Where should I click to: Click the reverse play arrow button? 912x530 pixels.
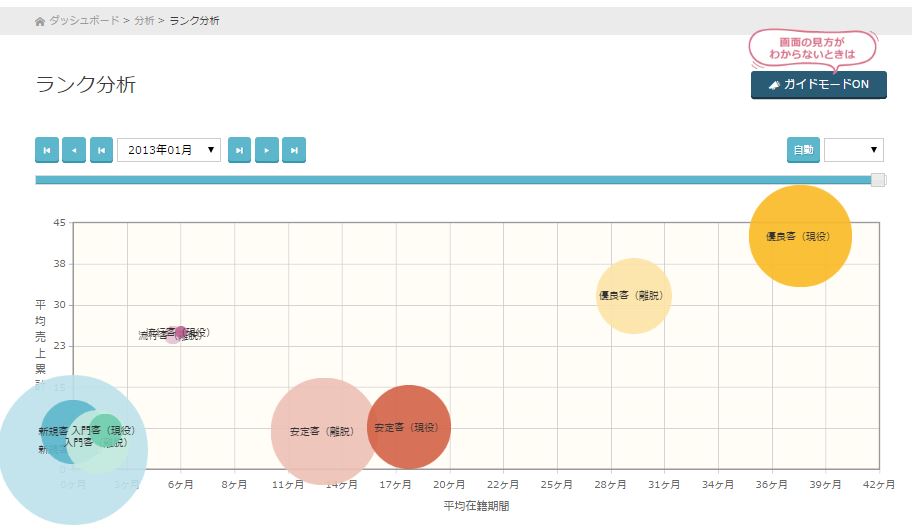74,150
